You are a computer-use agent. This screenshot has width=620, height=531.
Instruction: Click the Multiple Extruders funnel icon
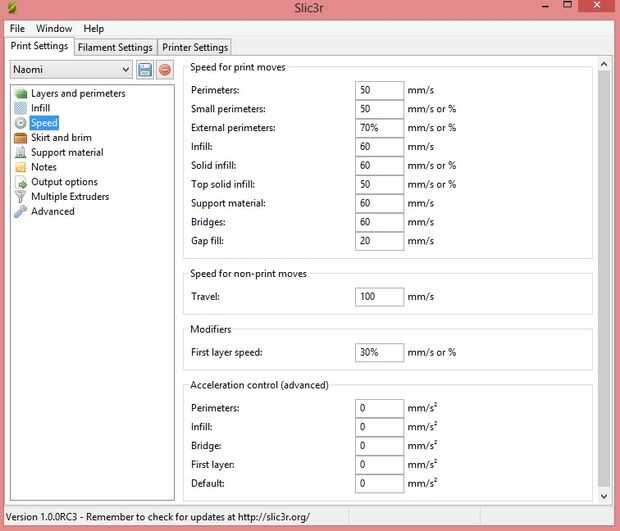tap(21, 197)
